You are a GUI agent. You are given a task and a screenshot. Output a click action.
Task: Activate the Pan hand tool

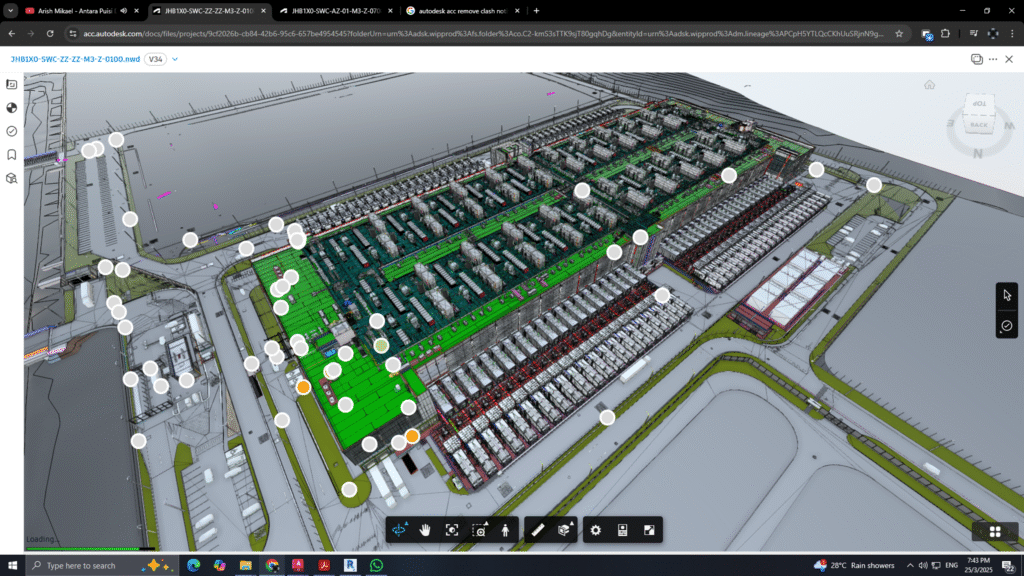(x=425, y=530)
